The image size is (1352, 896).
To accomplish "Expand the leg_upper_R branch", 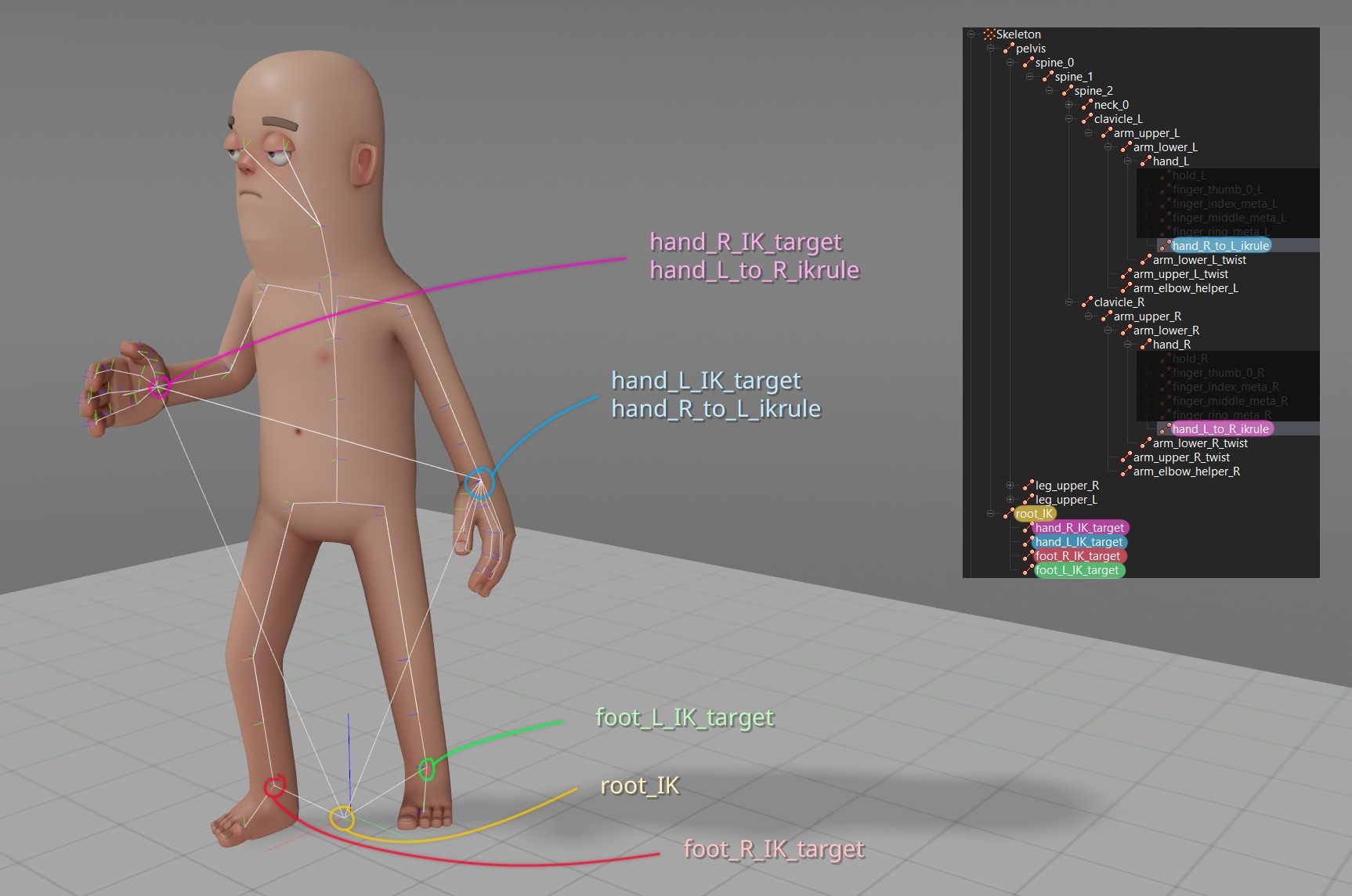I will (x=1010, y=486).
